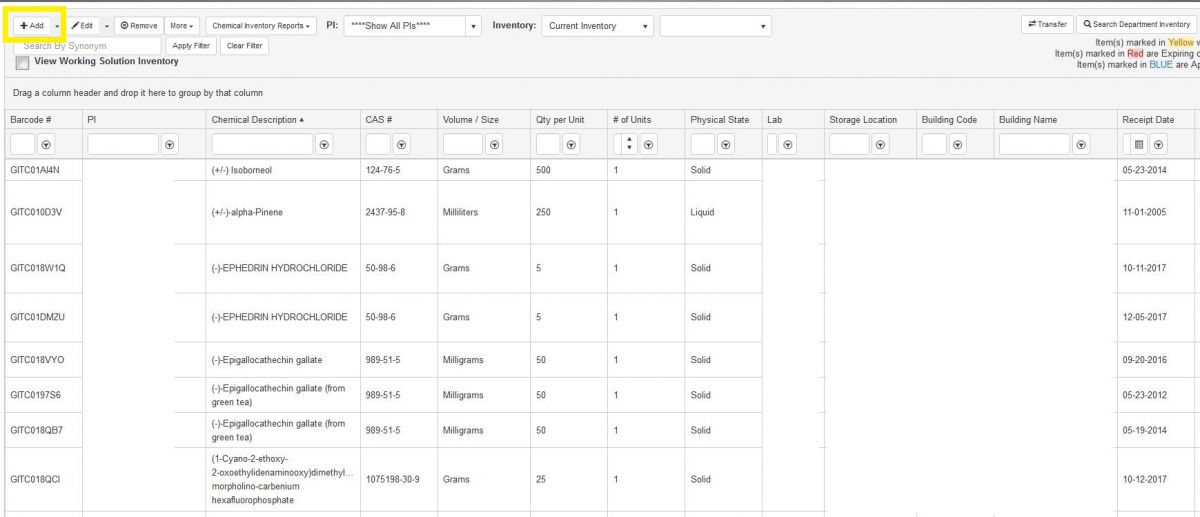Viewport: 1200px width, 517px height.
Task: Click the Barcode # column filter icon
Action: pyautogui.click(x=46, y=145)
